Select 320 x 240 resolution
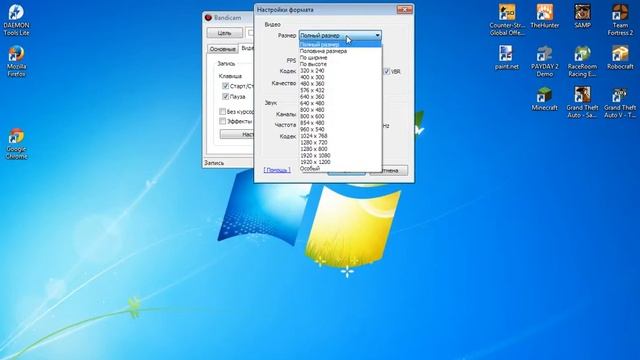This screenshot has height=360, width=640. point(340,71)
